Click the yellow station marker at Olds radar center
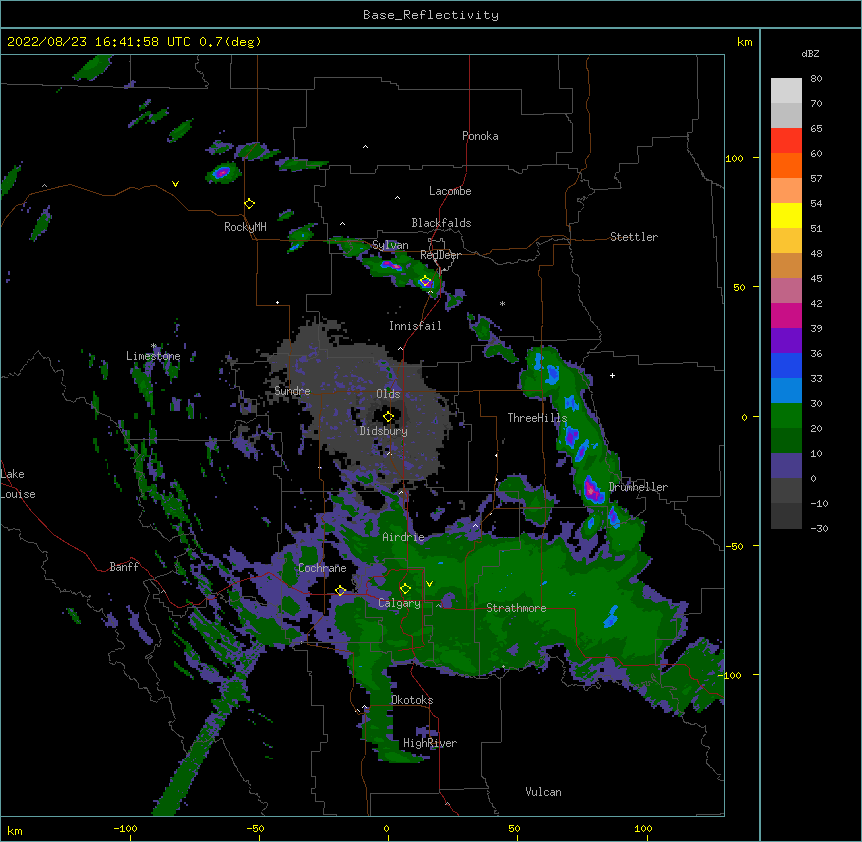The image size is (862, 842). tap(388, 417)
